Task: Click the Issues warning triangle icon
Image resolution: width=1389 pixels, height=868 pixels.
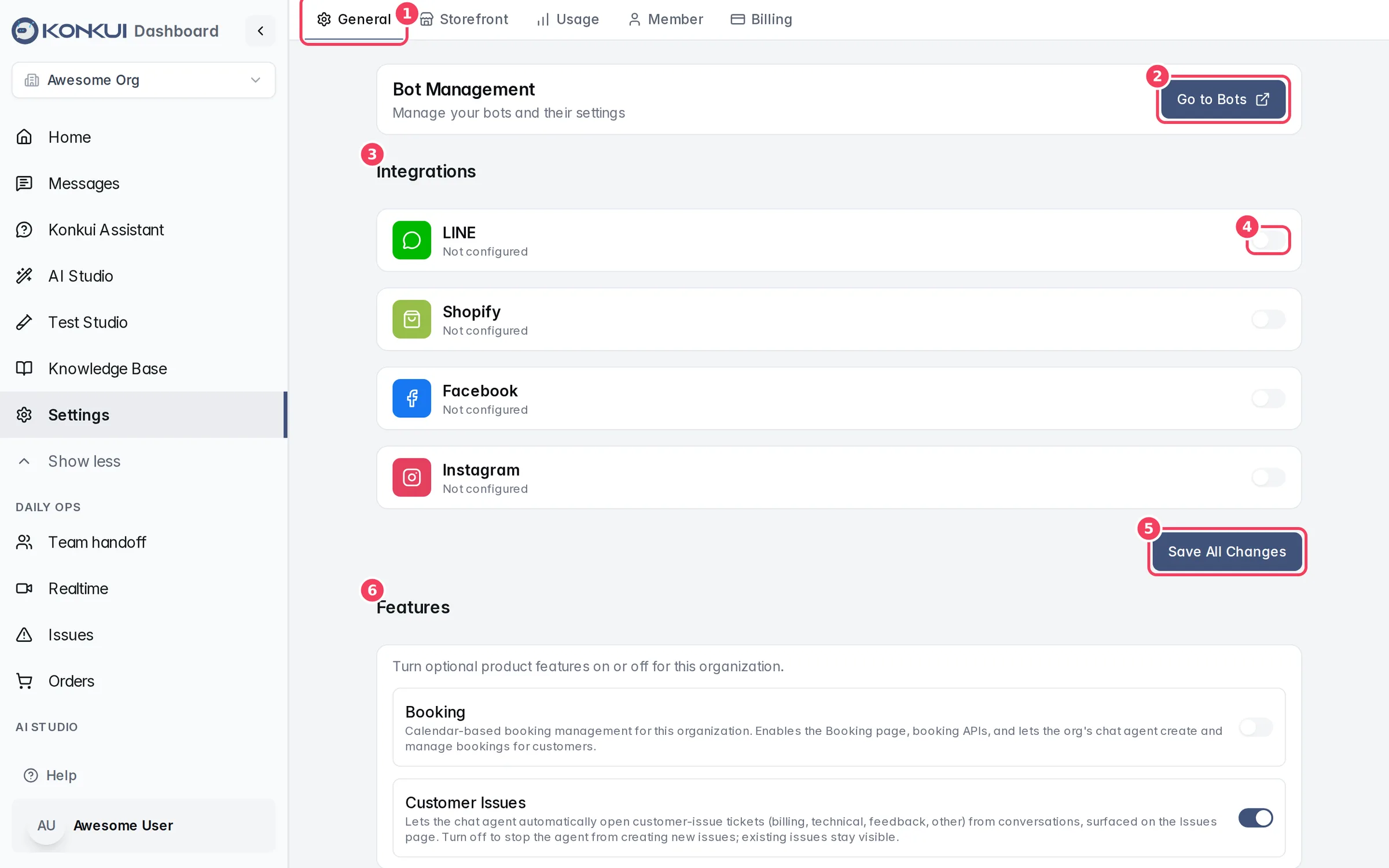Action: pos(24,635)
